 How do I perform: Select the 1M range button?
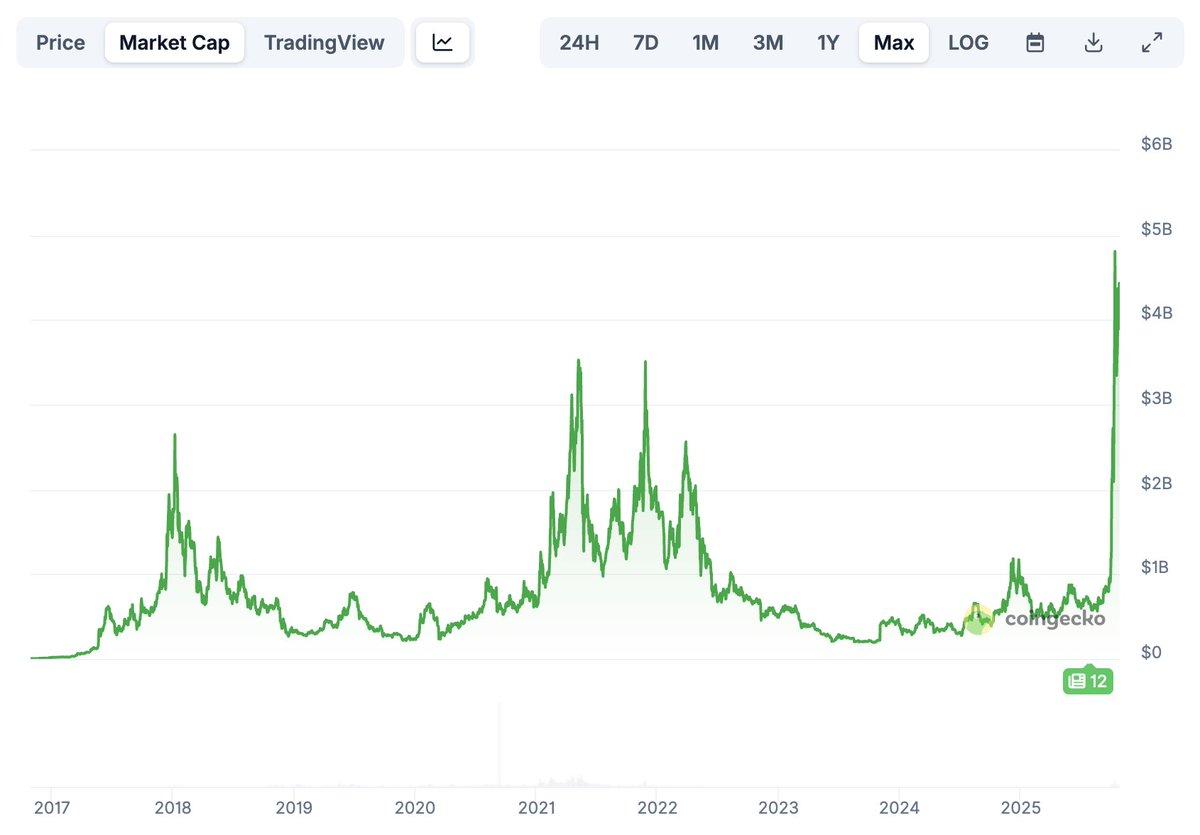(x=706, y=42)
